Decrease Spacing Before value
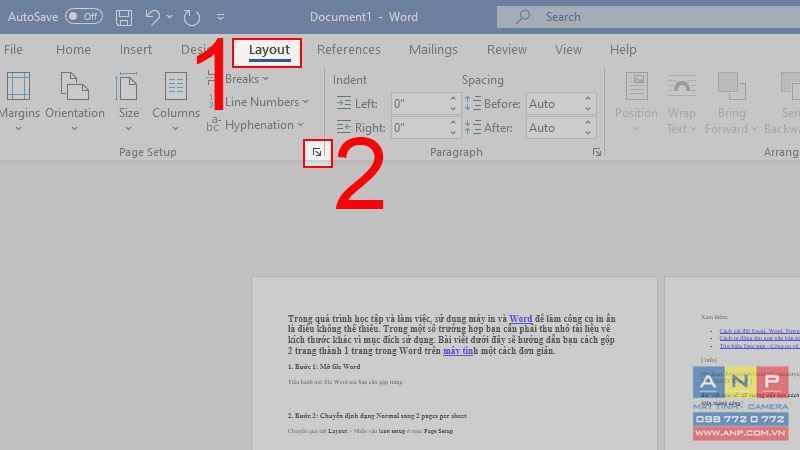The height and width of the screenshot is (450, 800). [x=588, y=109]
